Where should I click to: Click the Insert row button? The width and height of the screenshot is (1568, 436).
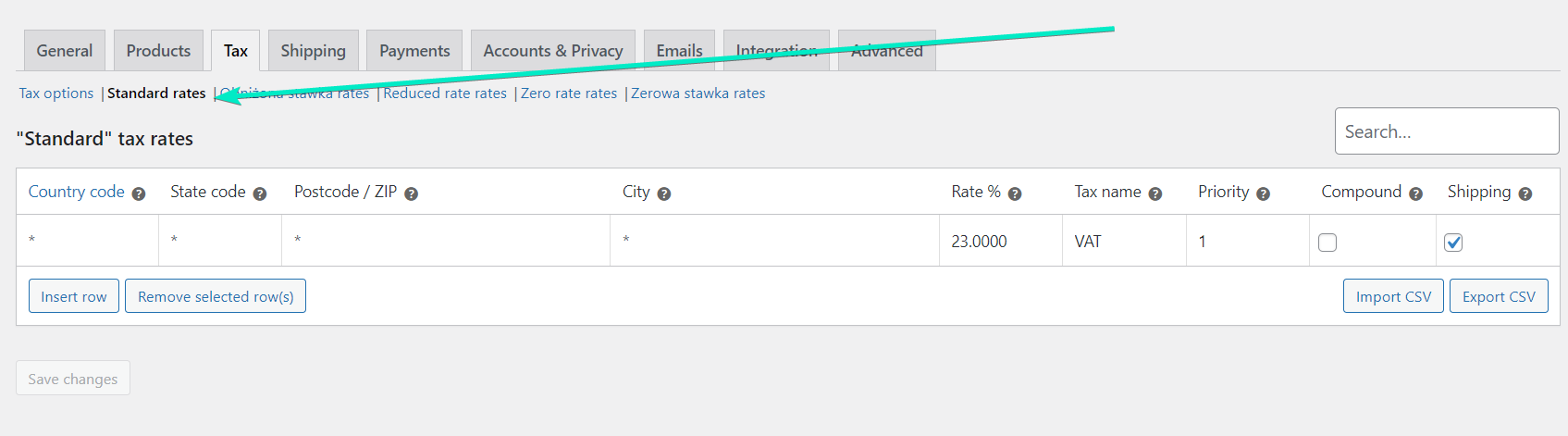(x=74, y=296)
